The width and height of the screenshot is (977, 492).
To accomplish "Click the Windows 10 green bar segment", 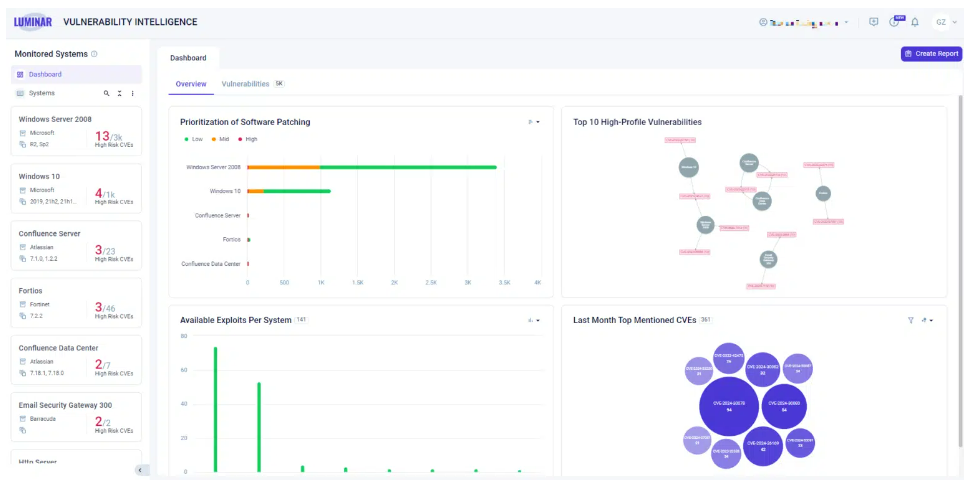I will (x=297, y=191).
